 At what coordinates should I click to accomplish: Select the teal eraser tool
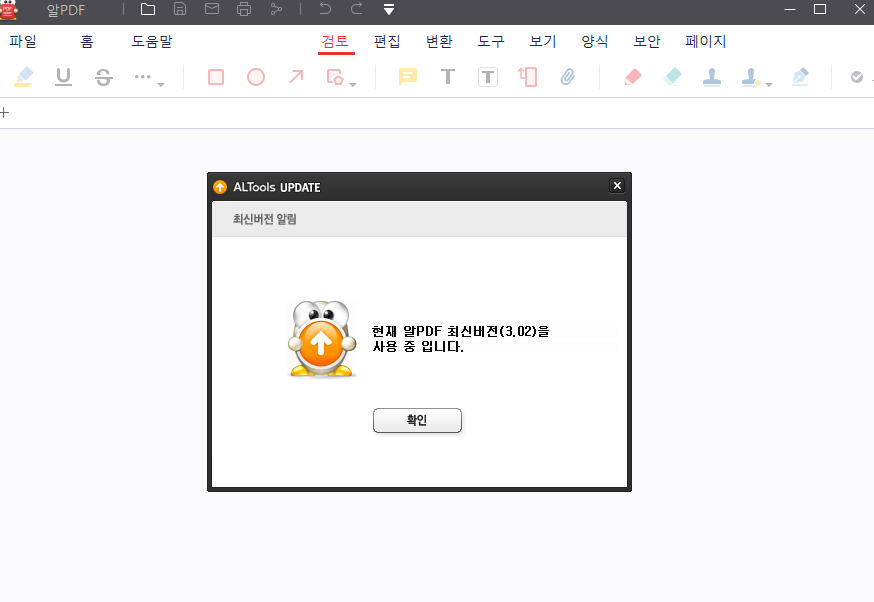[x=673, y=77]
